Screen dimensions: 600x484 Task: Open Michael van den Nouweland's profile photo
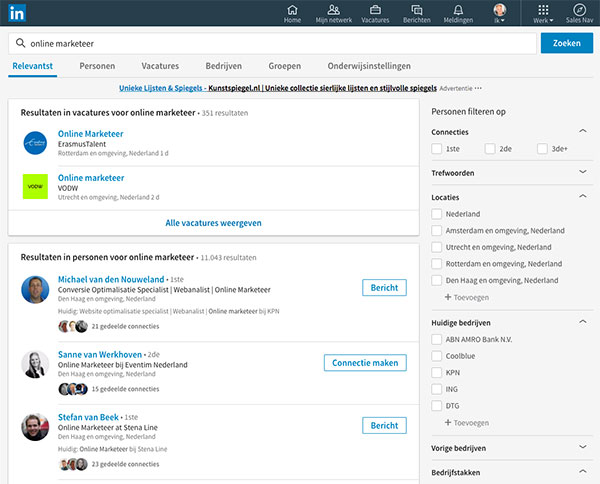[35, 290]
